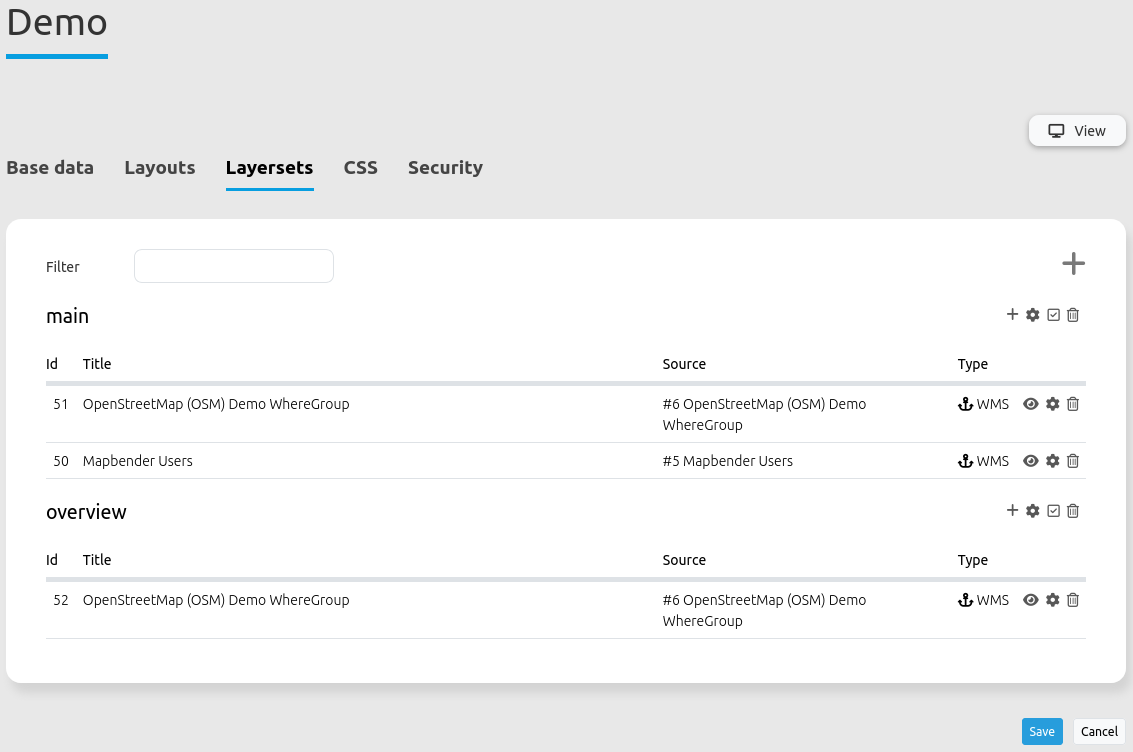Delete instance 52 in overview layerset
This screenshot has width=1133, height=752.
1073,600
